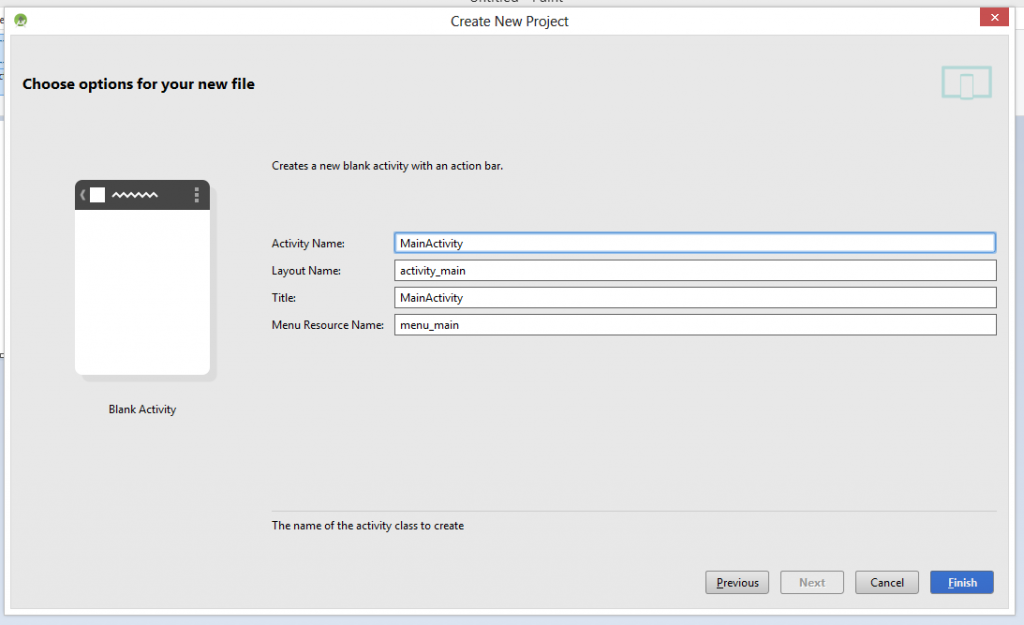The height and width of the screenshot is (625, 1024).
Task: Select the Title text field
Action: 694,298
